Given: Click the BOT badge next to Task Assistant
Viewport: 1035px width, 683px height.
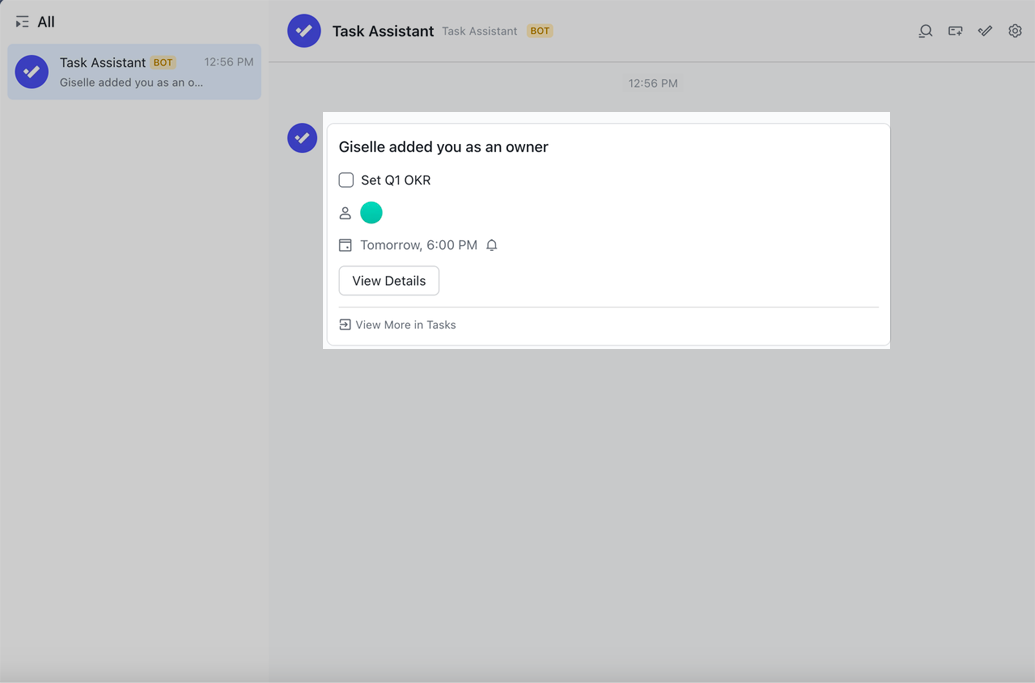Looking at the screenshot, I should coord(540,30).
